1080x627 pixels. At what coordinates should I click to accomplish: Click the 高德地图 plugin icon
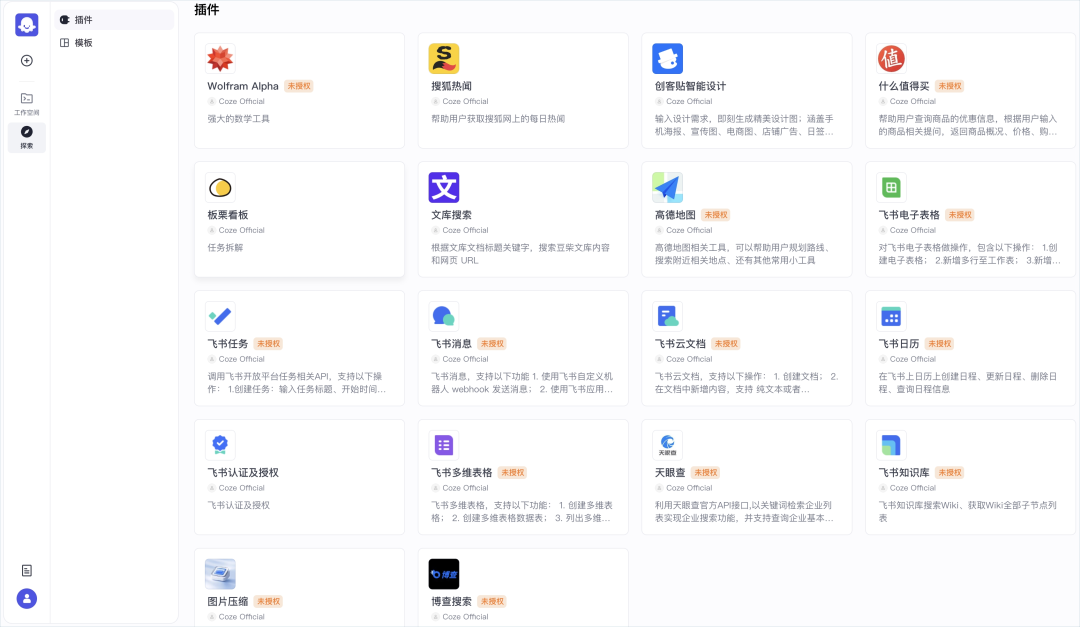pos(668,187)
